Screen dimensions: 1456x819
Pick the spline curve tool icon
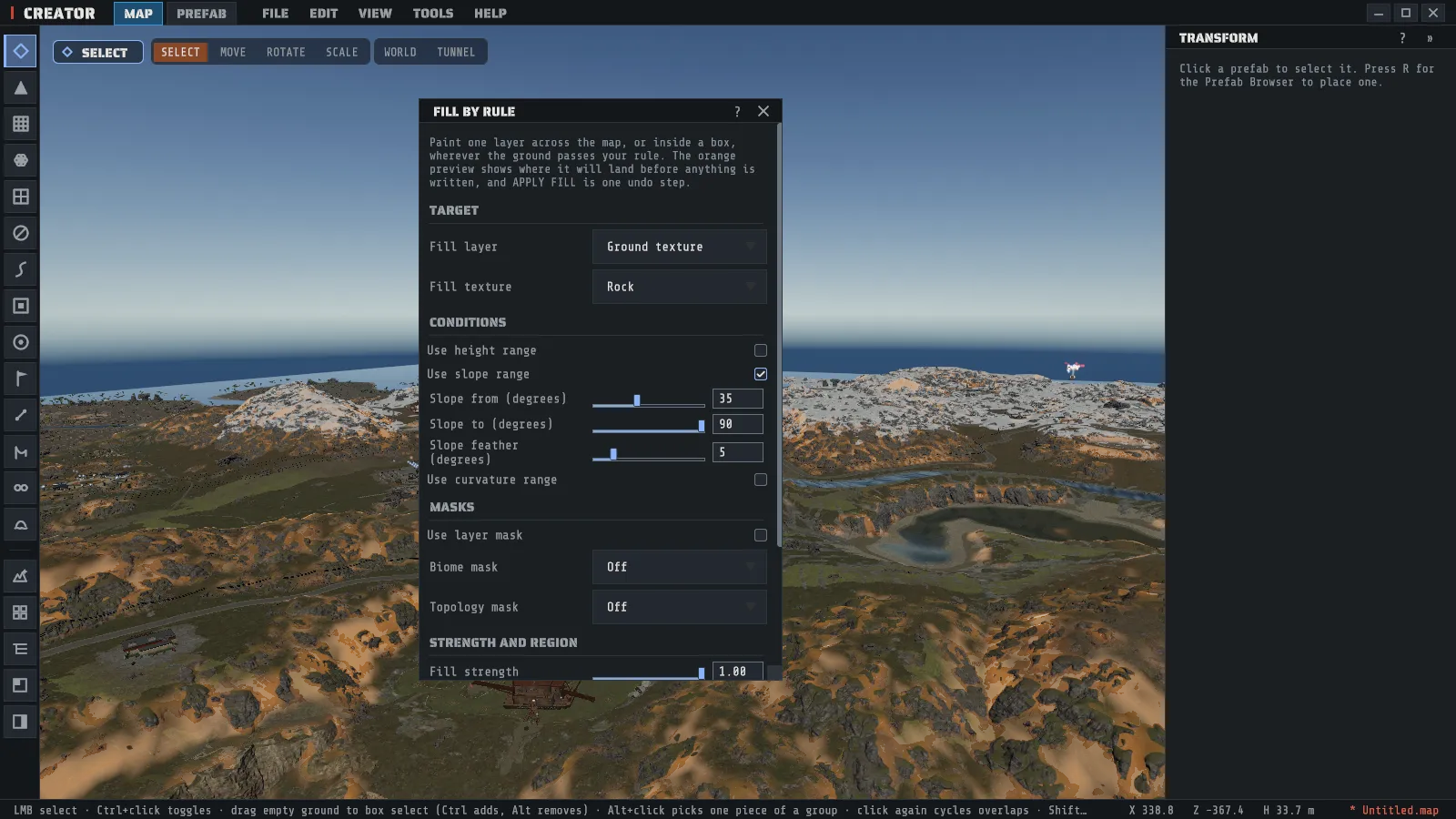[x=20, y=269]
